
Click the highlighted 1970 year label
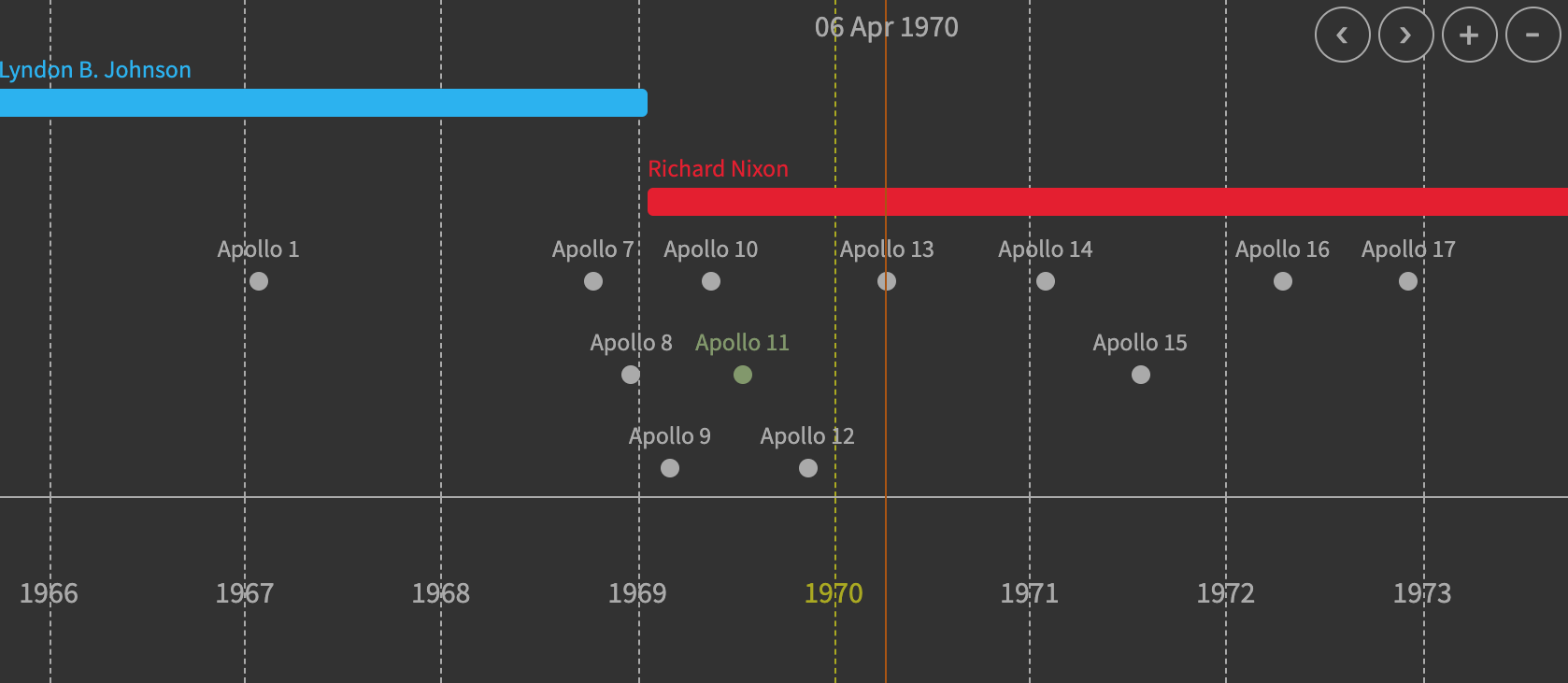[x=834, y=593]
